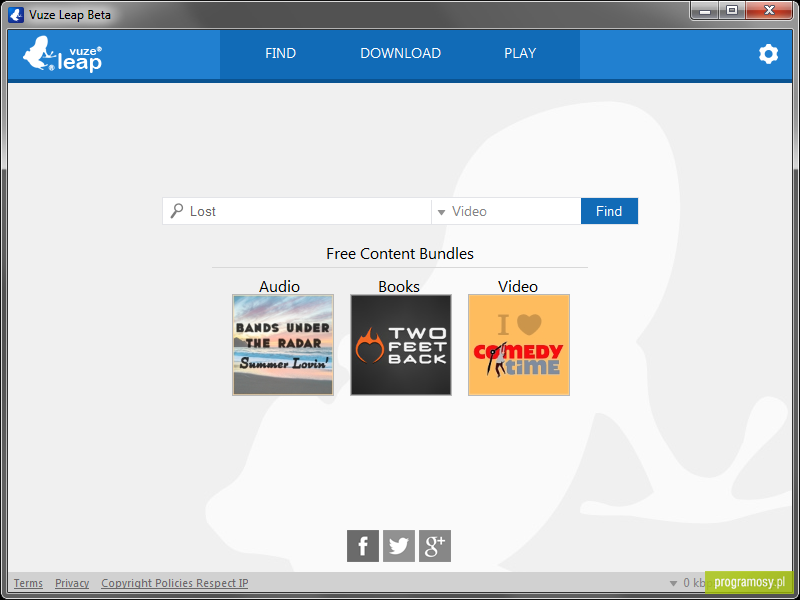Minimize the Vuze Leap Beta window

coord(705,11)
